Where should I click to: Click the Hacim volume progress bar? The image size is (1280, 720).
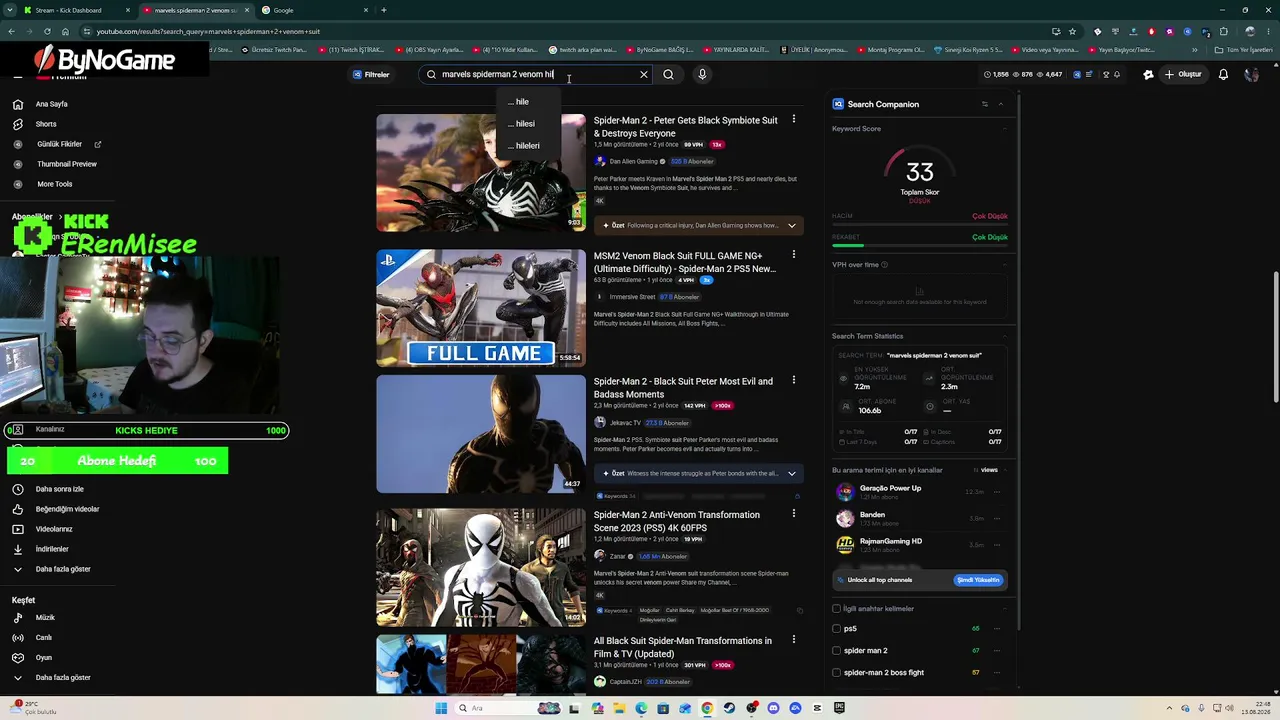[919, 224]
